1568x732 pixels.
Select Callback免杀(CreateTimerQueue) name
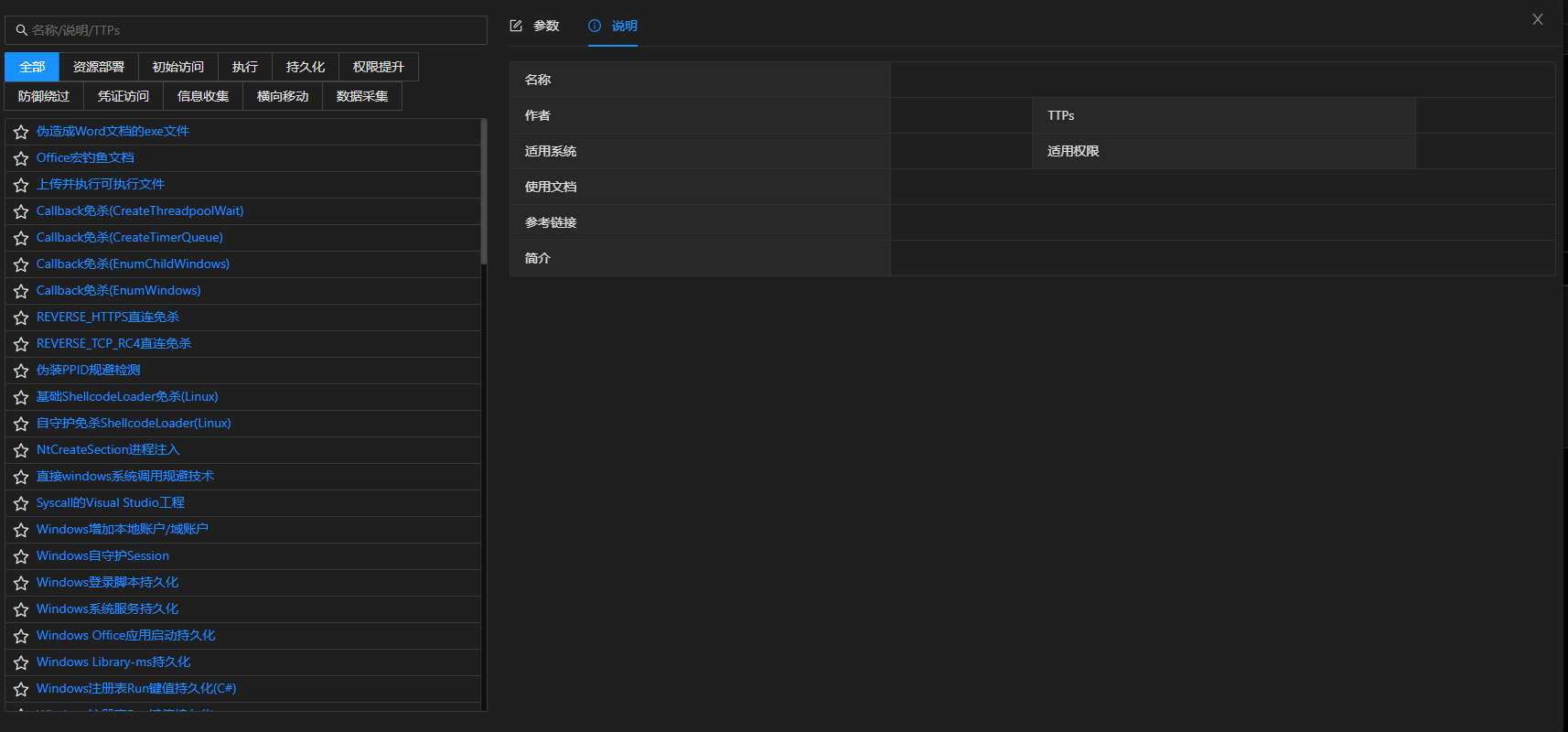(130, 238)
